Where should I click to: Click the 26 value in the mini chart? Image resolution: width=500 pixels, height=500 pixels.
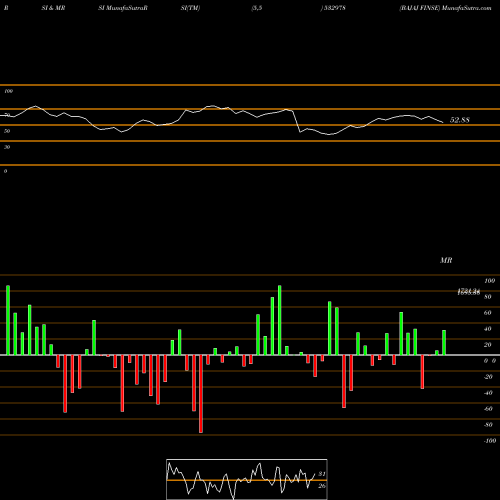point(322,486)
